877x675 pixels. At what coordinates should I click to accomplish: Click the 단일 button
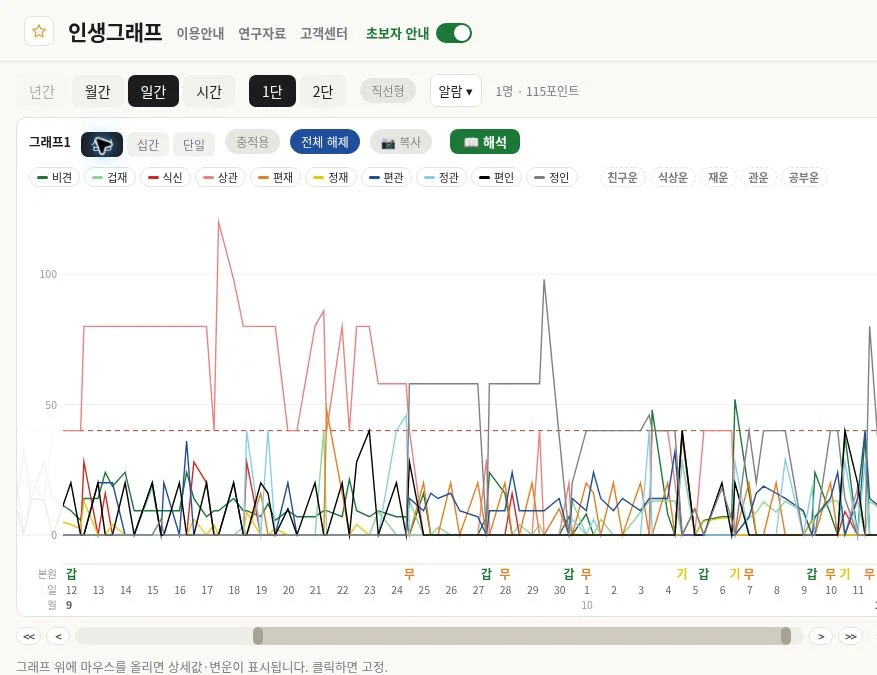(x=194, y=145)
